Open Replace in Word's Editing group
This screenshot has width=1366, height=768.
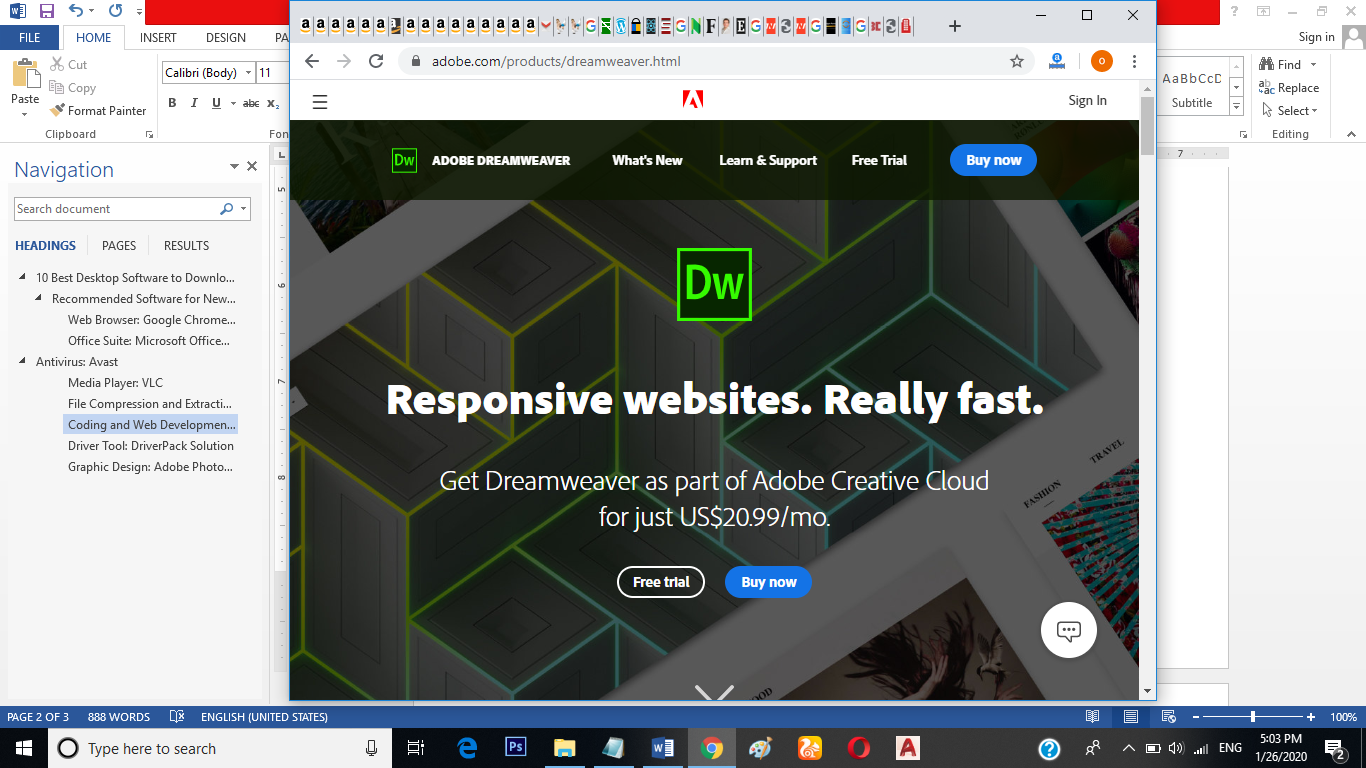(1289, 88)
